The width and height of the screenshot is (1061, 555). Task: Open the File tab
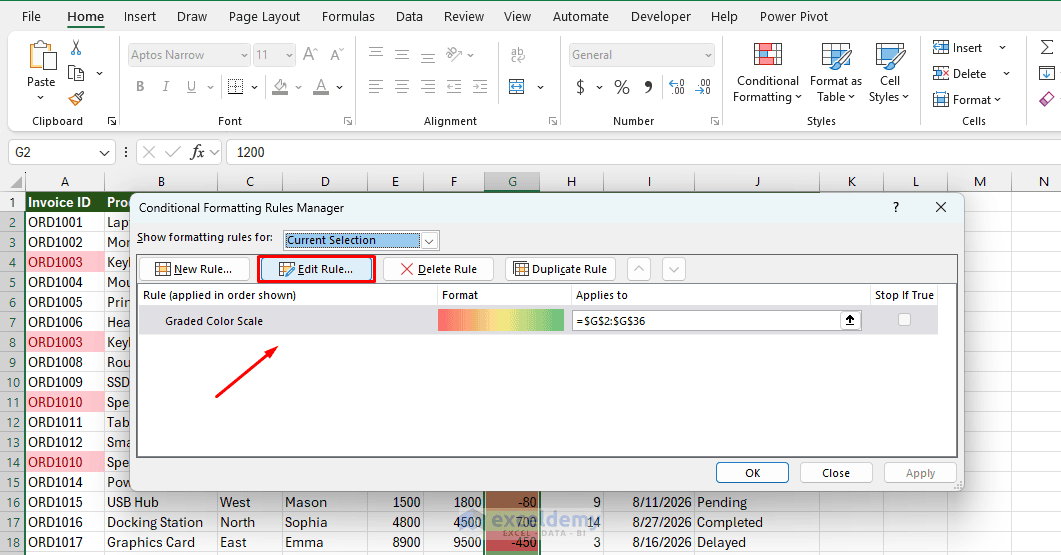(31, 16)
